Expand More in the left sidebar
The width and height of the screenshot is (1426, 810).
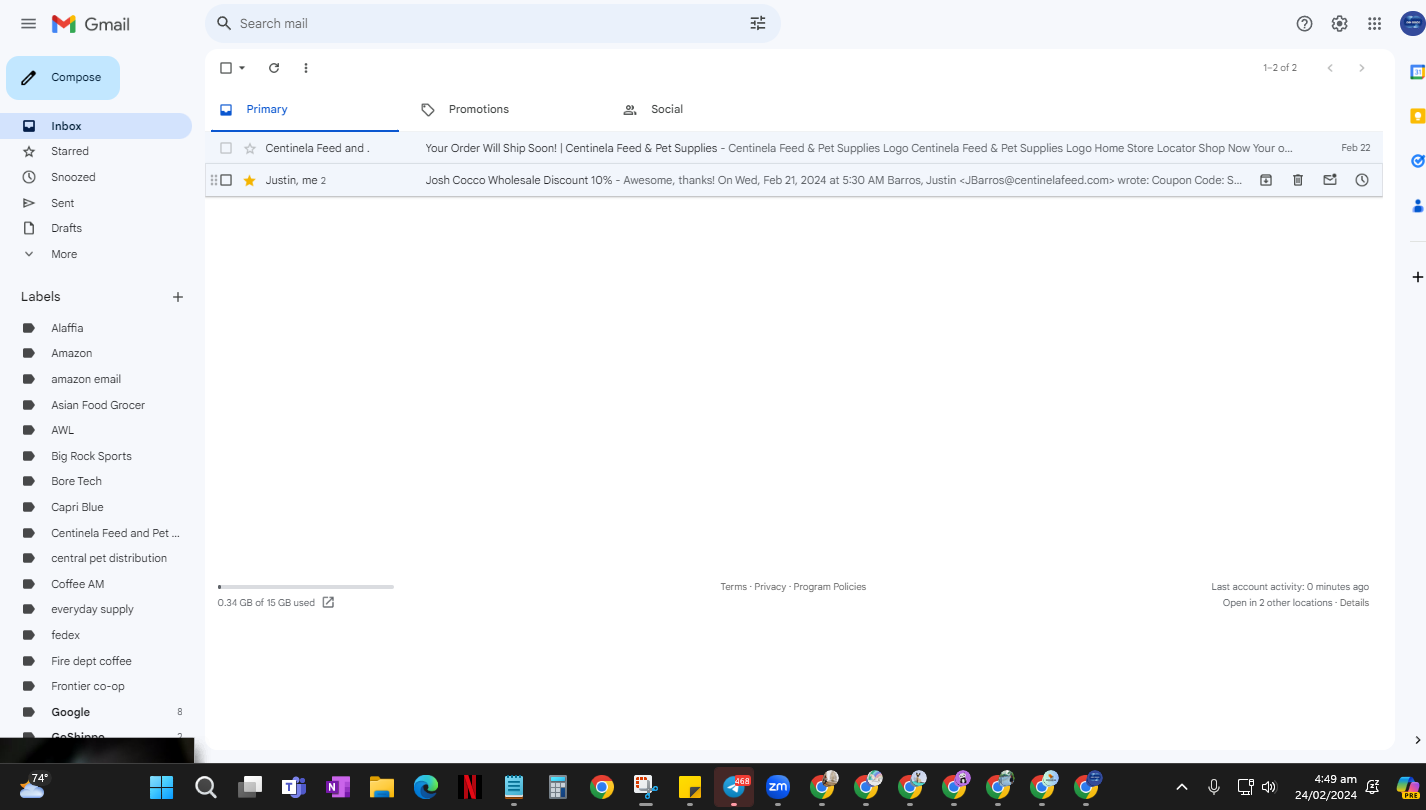pyautogui.click(x=64, y=254)
